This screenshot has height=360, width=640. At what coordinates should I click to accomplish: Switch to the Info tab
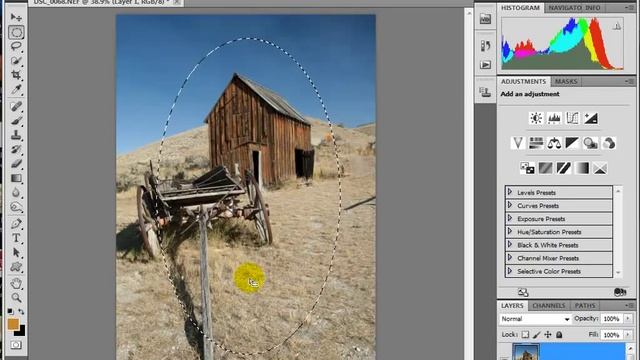592,8
